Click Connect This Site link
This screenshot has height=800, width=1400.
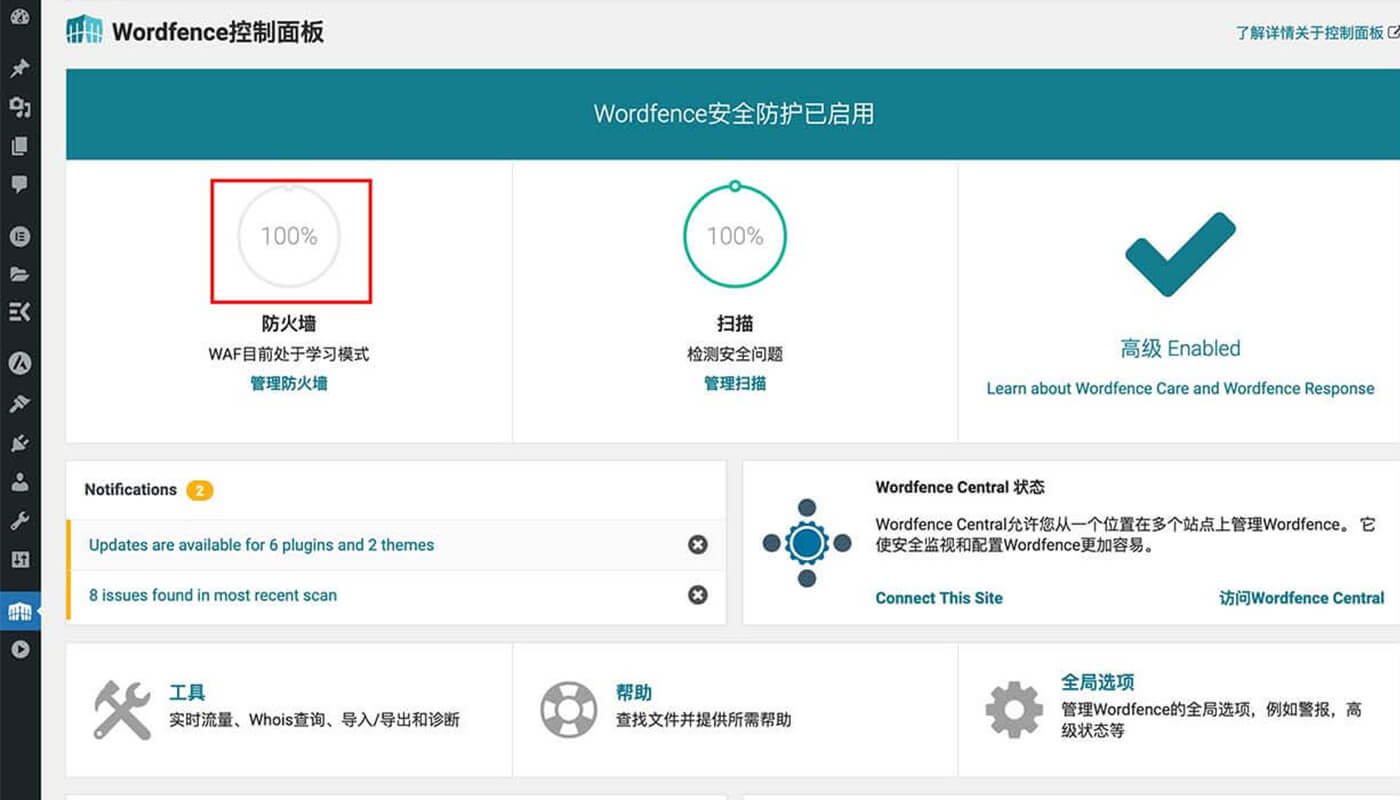[939, 598]
